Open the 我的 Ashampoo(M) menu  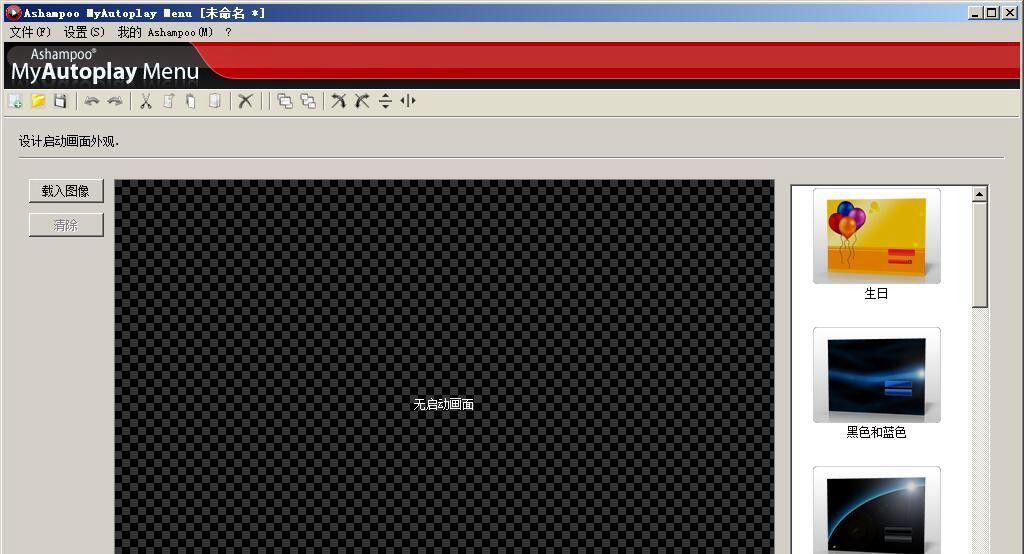click(165, 32)
